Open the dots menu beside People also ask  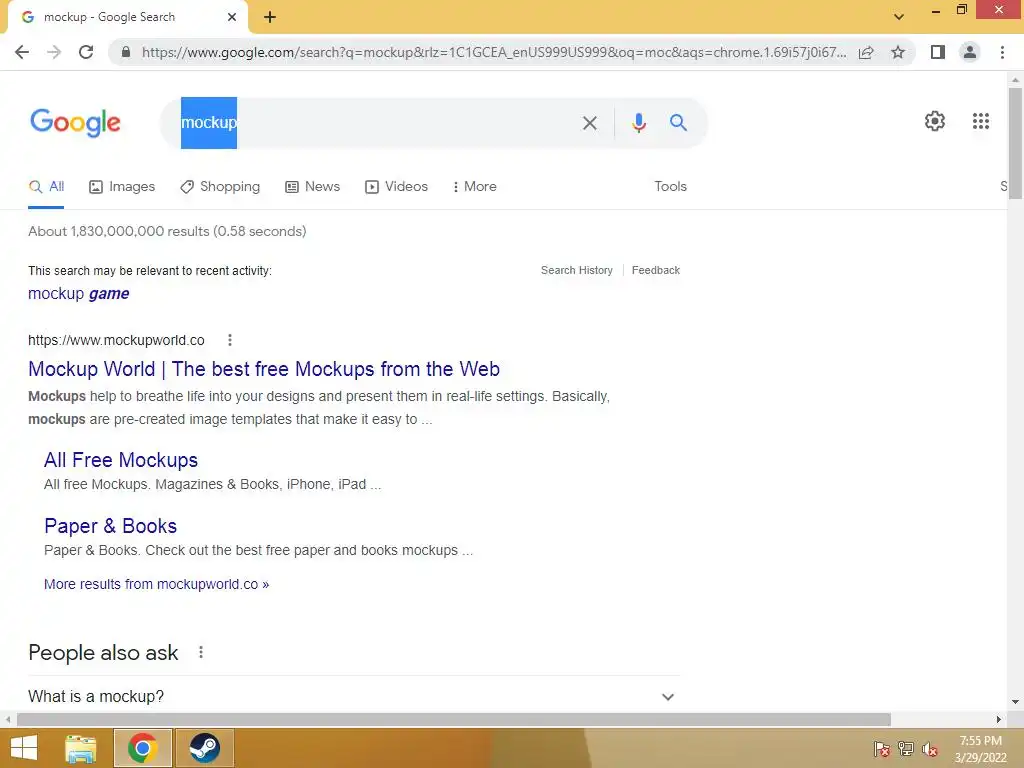coord(201,652)
